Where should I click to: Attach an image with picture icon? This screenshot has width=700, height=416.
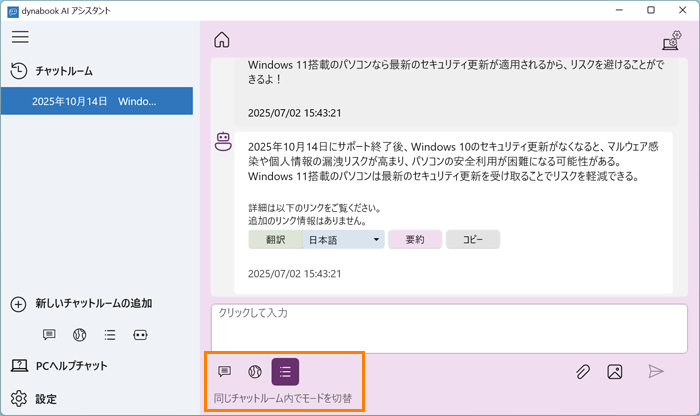(615, 371)
